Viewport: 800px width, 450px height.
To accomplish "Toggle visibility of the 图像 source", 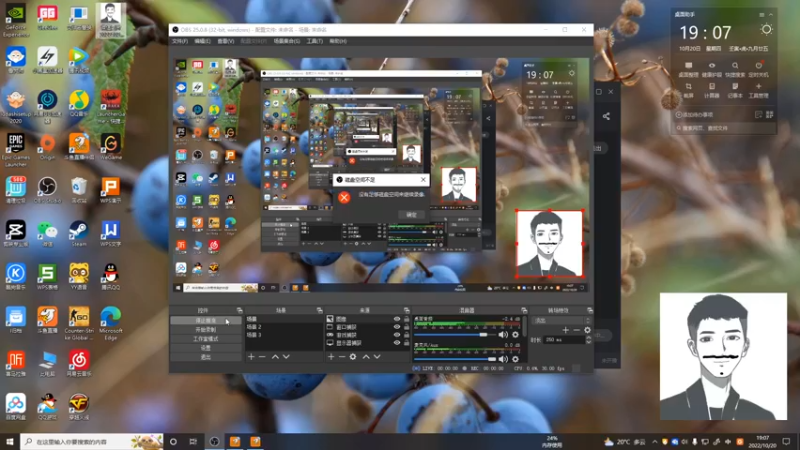I will [x=396, y=319].
